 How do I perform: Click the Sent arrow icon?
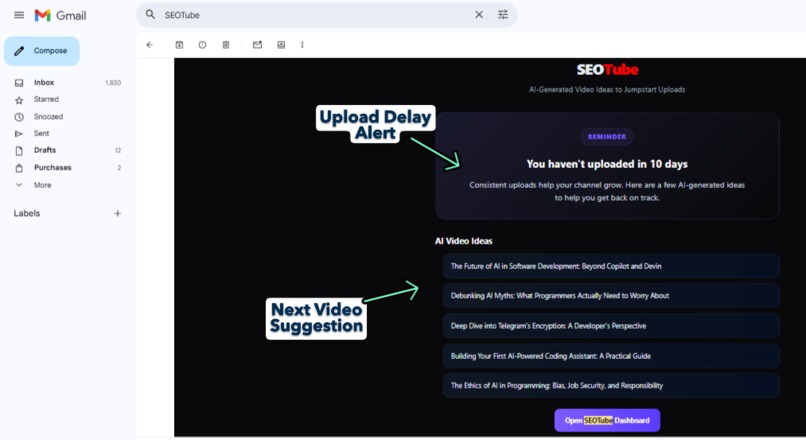19,134
